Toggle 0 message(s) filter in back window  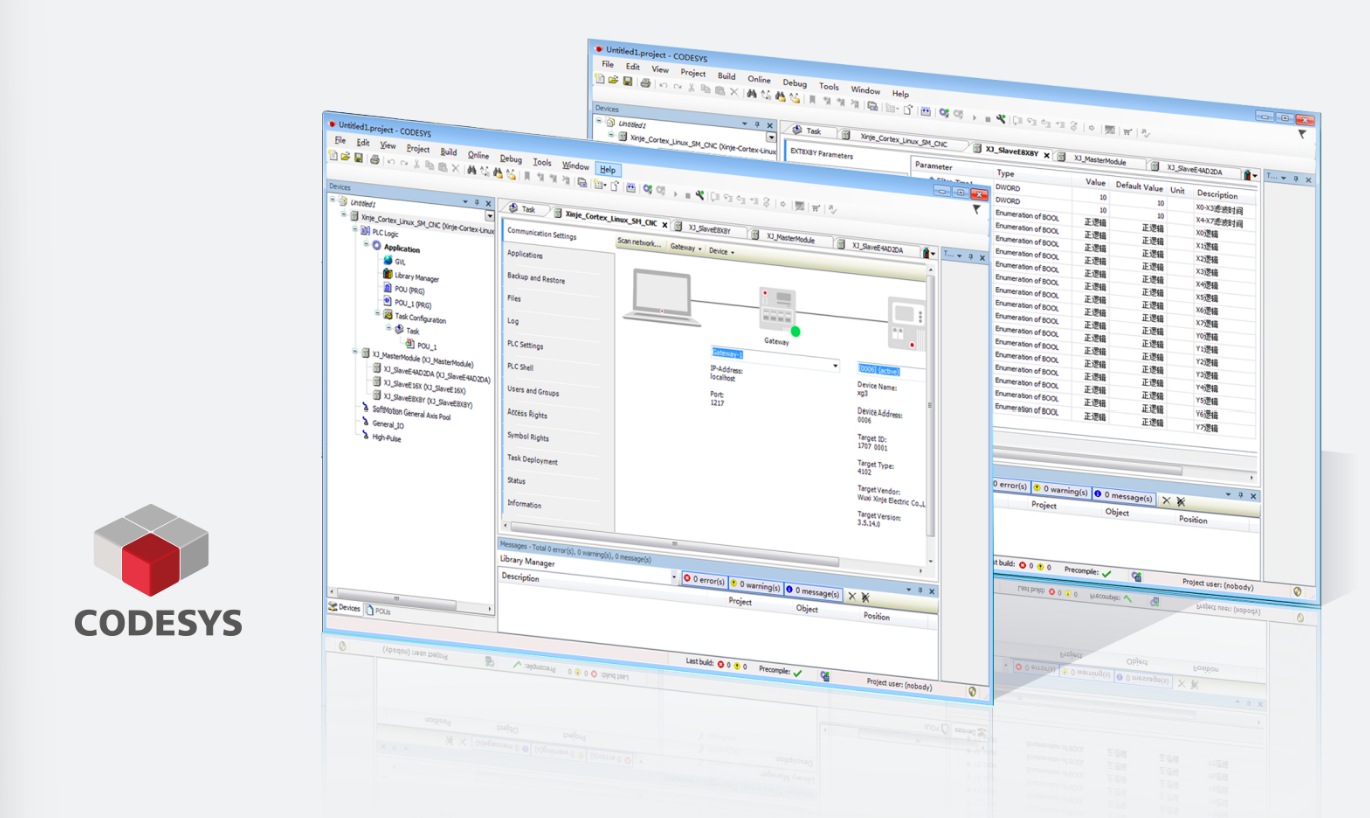1124,497
